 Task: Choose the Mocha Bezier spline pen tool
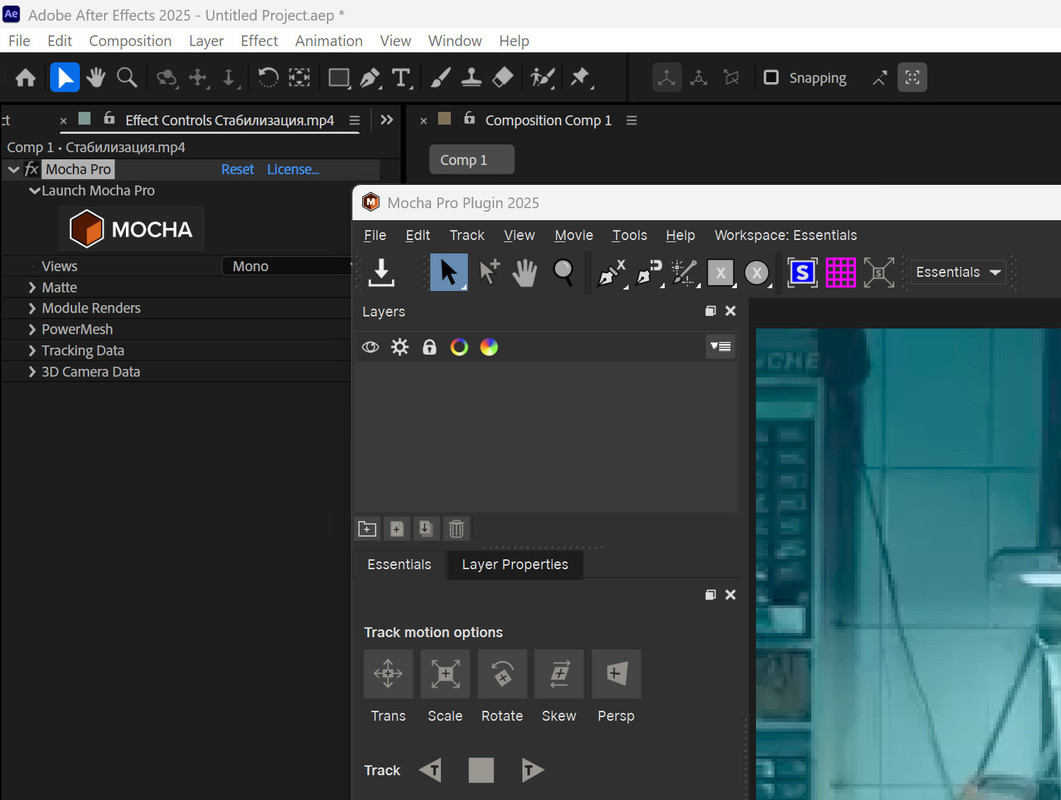click(x=650, y=273)
